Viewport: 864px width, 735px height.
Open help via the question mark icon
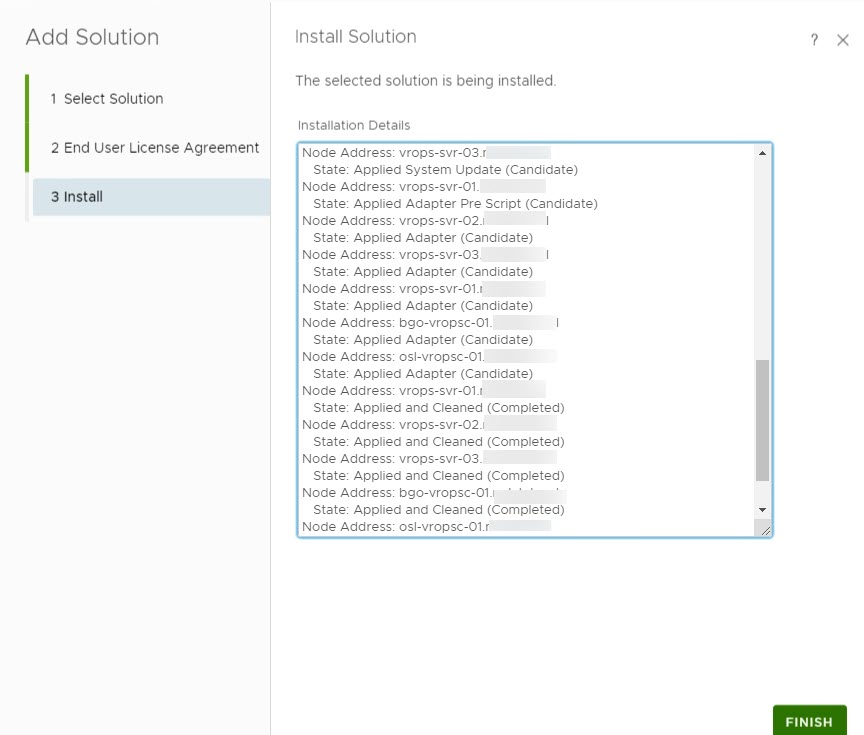pyautogui.click(x=814, y=40)
